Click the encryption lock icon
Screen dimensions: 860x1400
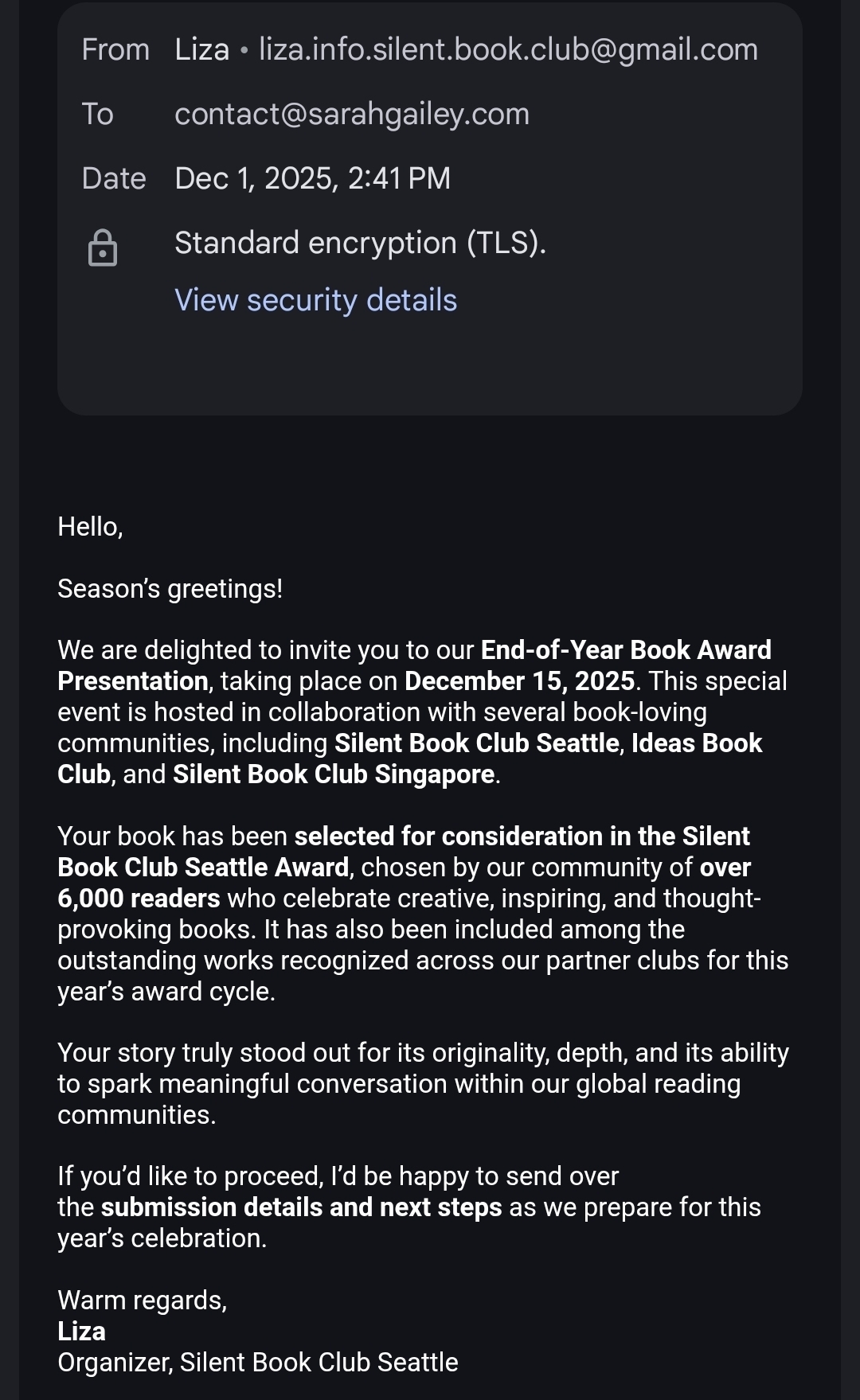click(x=103, y=248)
